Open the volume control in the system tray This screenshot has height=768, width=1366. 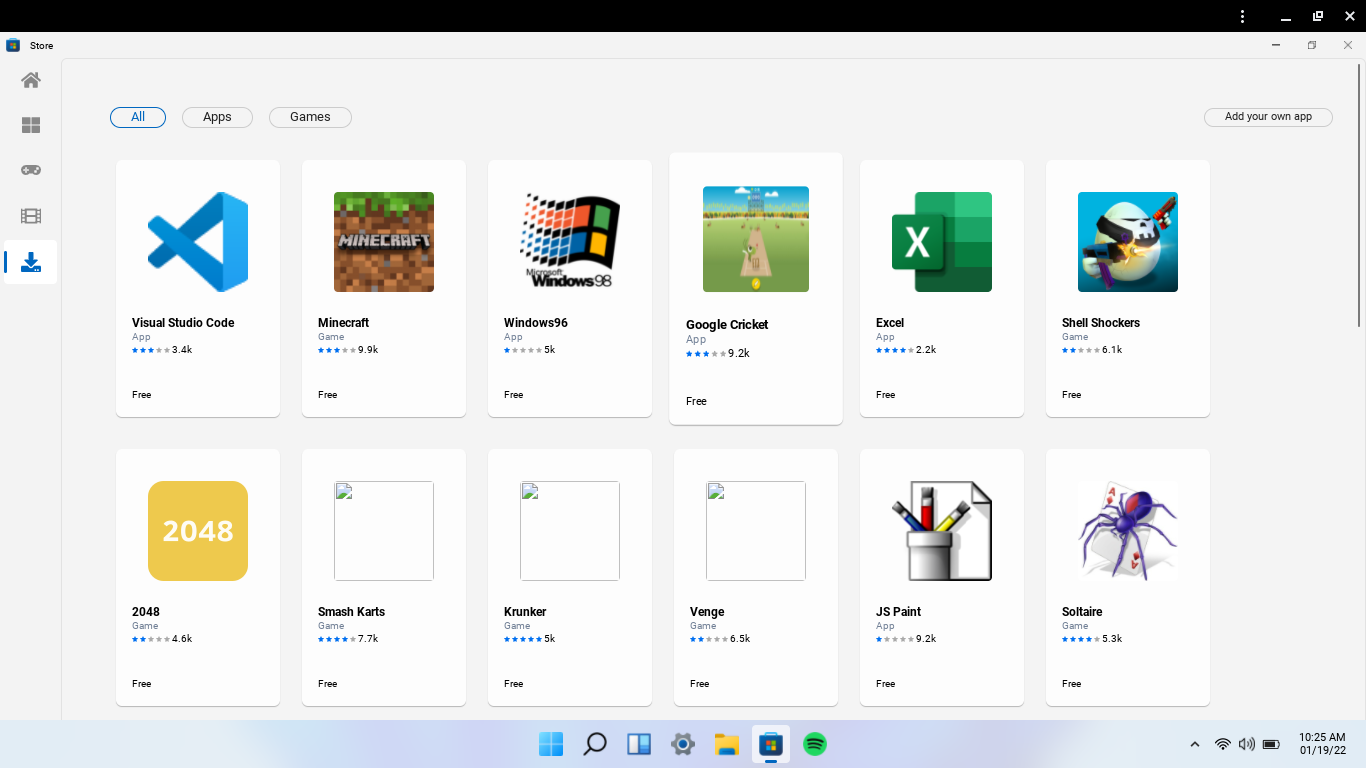1246,744
